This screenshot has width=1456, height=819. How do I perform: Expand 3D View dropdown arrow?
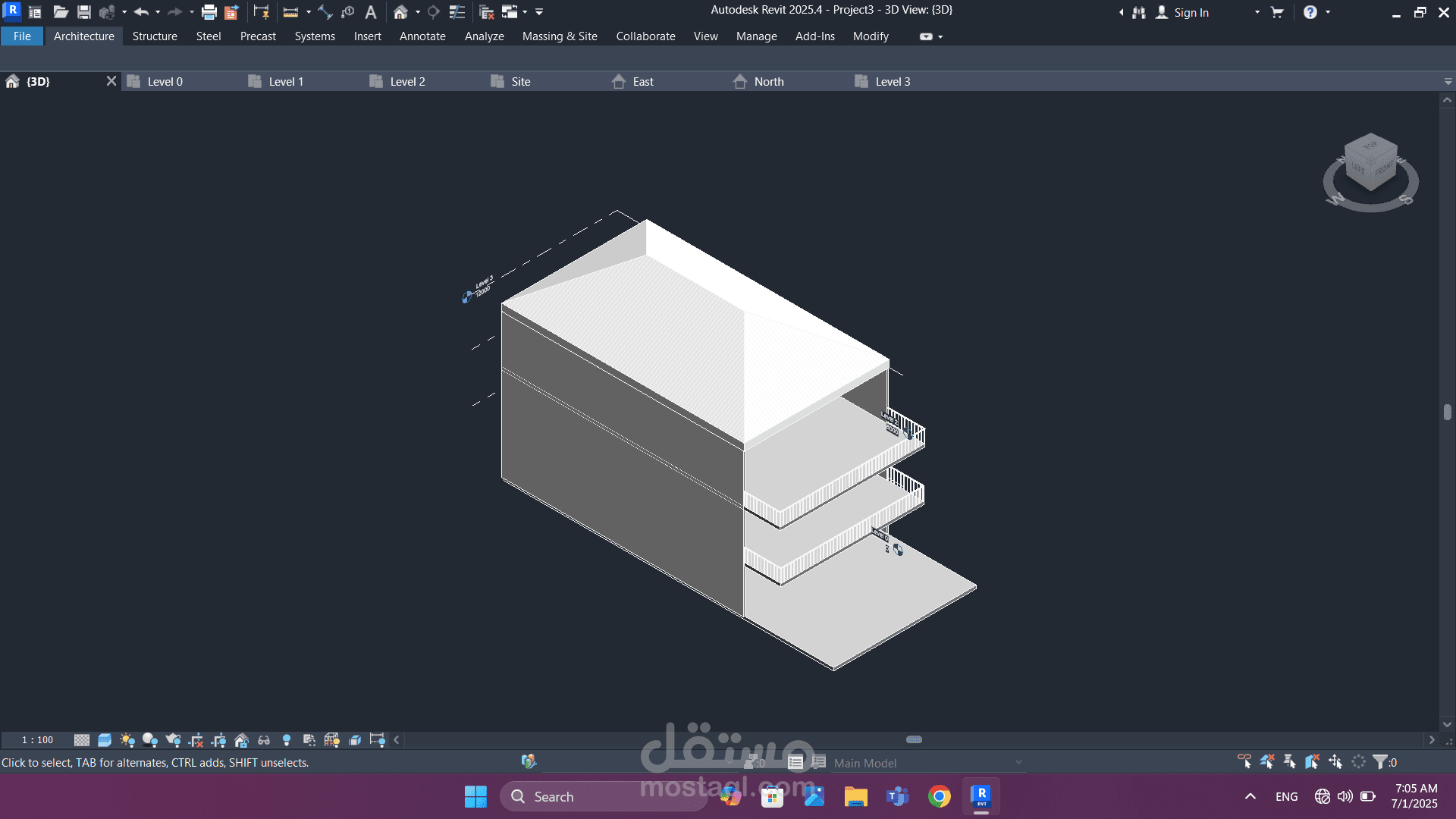pyautogui.click(x=418, y=12)
